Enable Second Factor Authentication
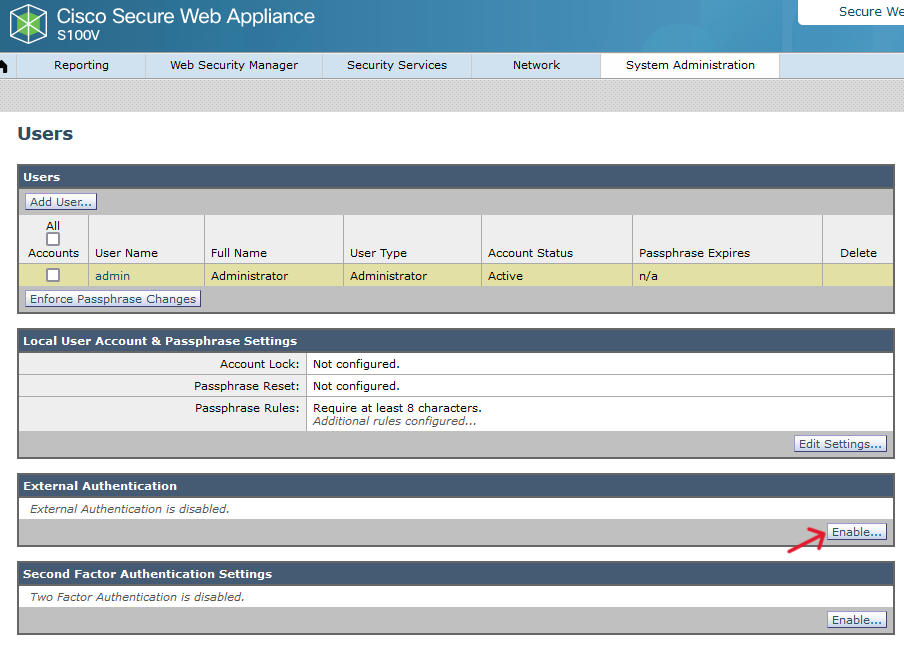 pyautogui.click(x=857, y=619)
